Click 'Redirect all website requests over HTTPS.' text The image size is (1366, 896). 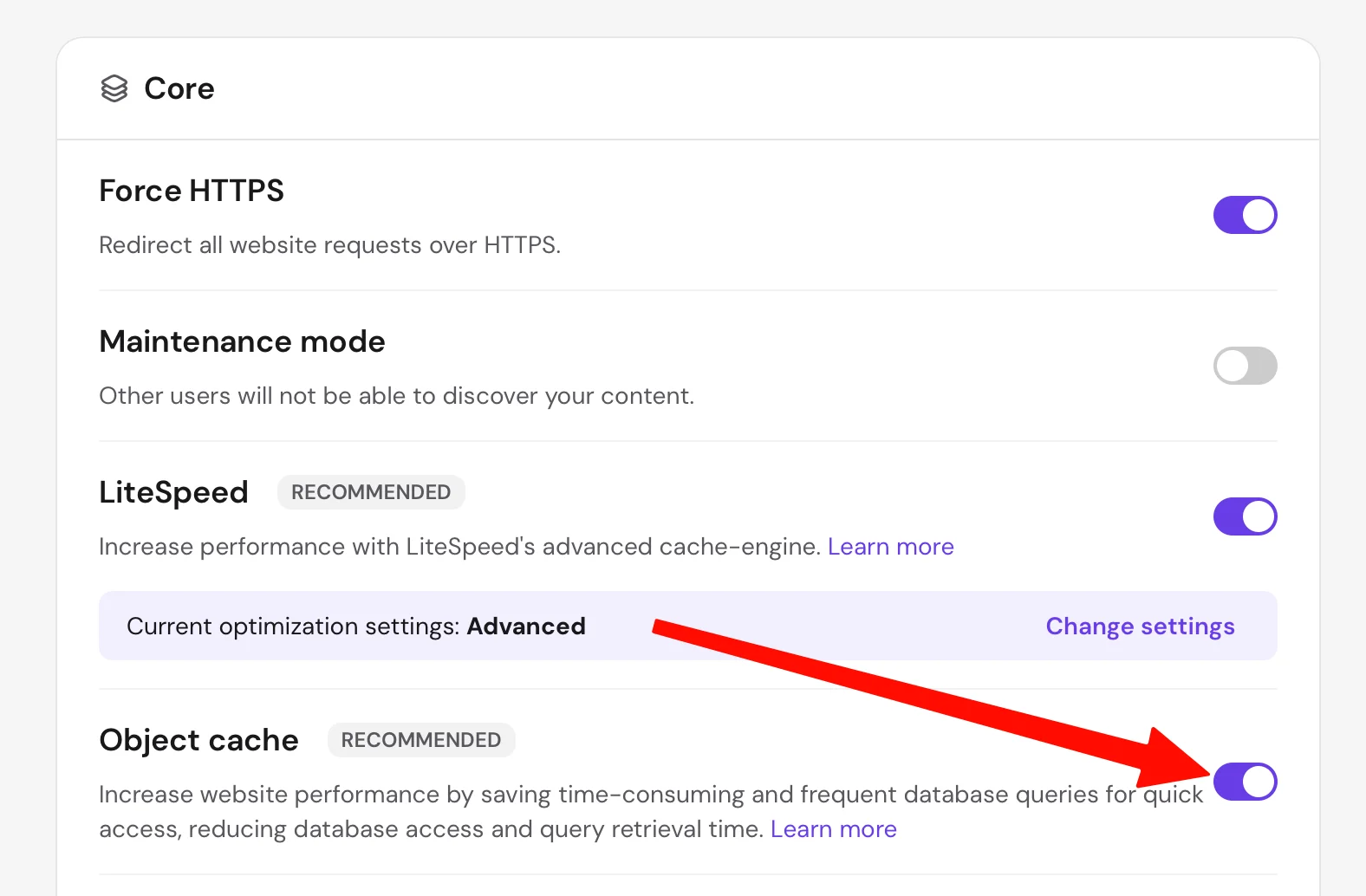pyautogui.click(x=329, y=245)
